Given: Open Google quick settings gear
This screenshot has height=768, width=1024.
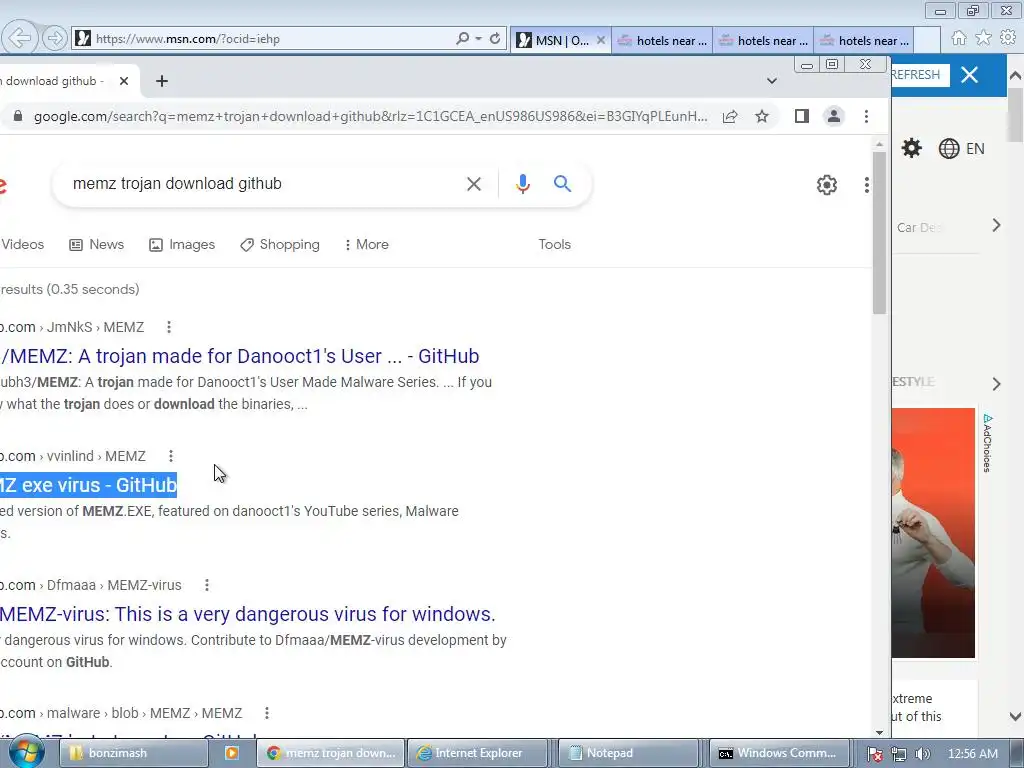Looking at the screenshot, I should [827, 185].
